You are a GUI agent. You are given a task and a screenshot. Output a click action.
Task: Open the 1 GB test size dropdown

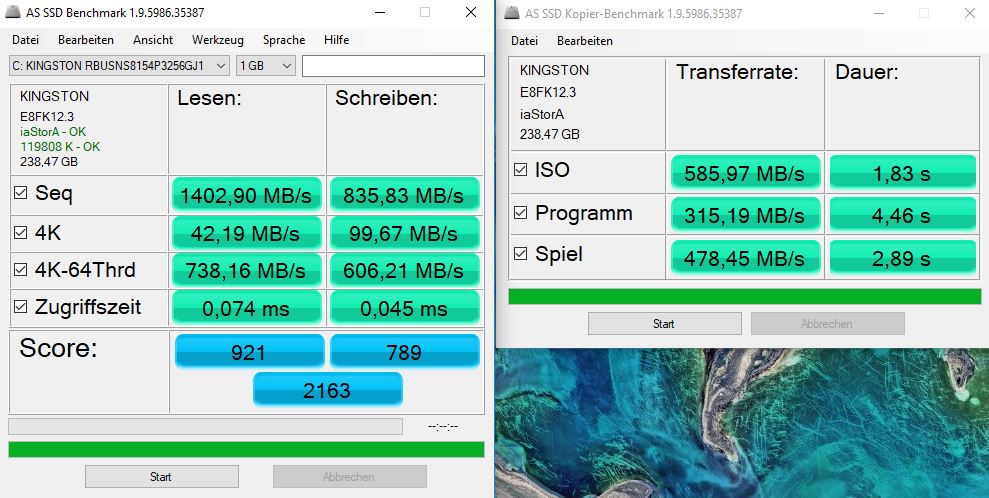coord(266,66)
